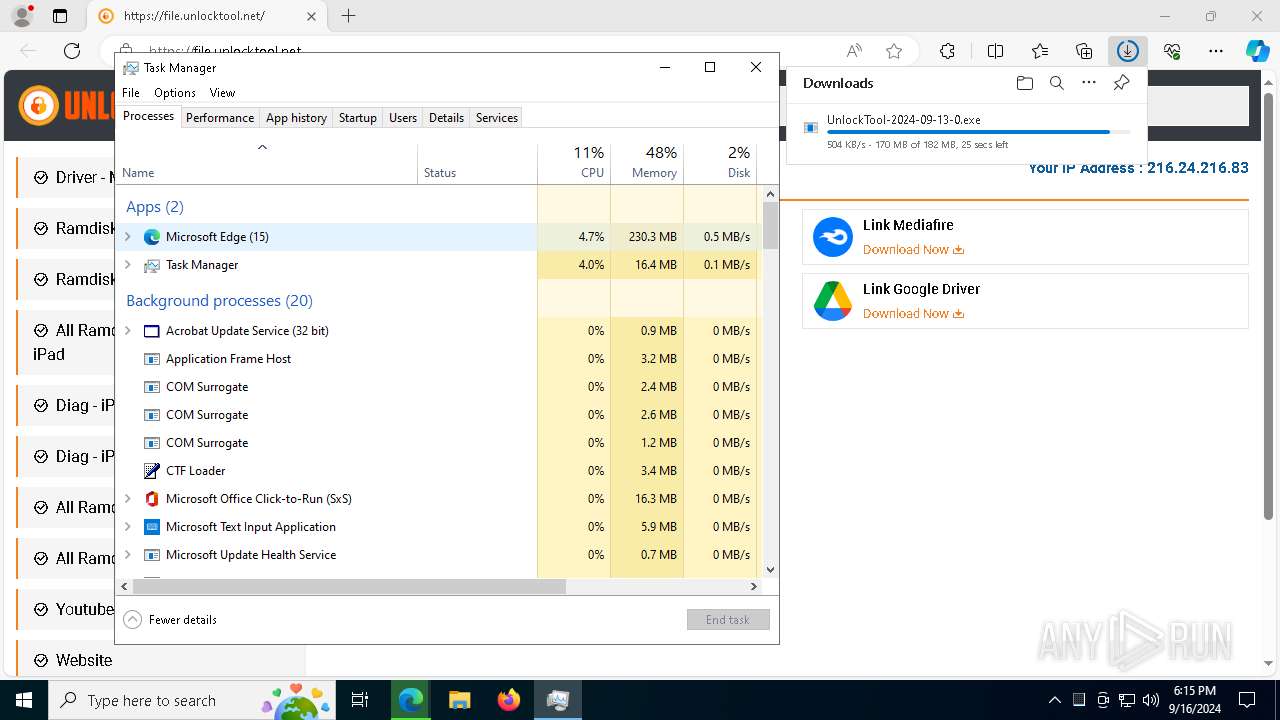The width and height of the screenshot is (1280, 720).
Task: Switch to Services tab
Action: coord(497,118)
